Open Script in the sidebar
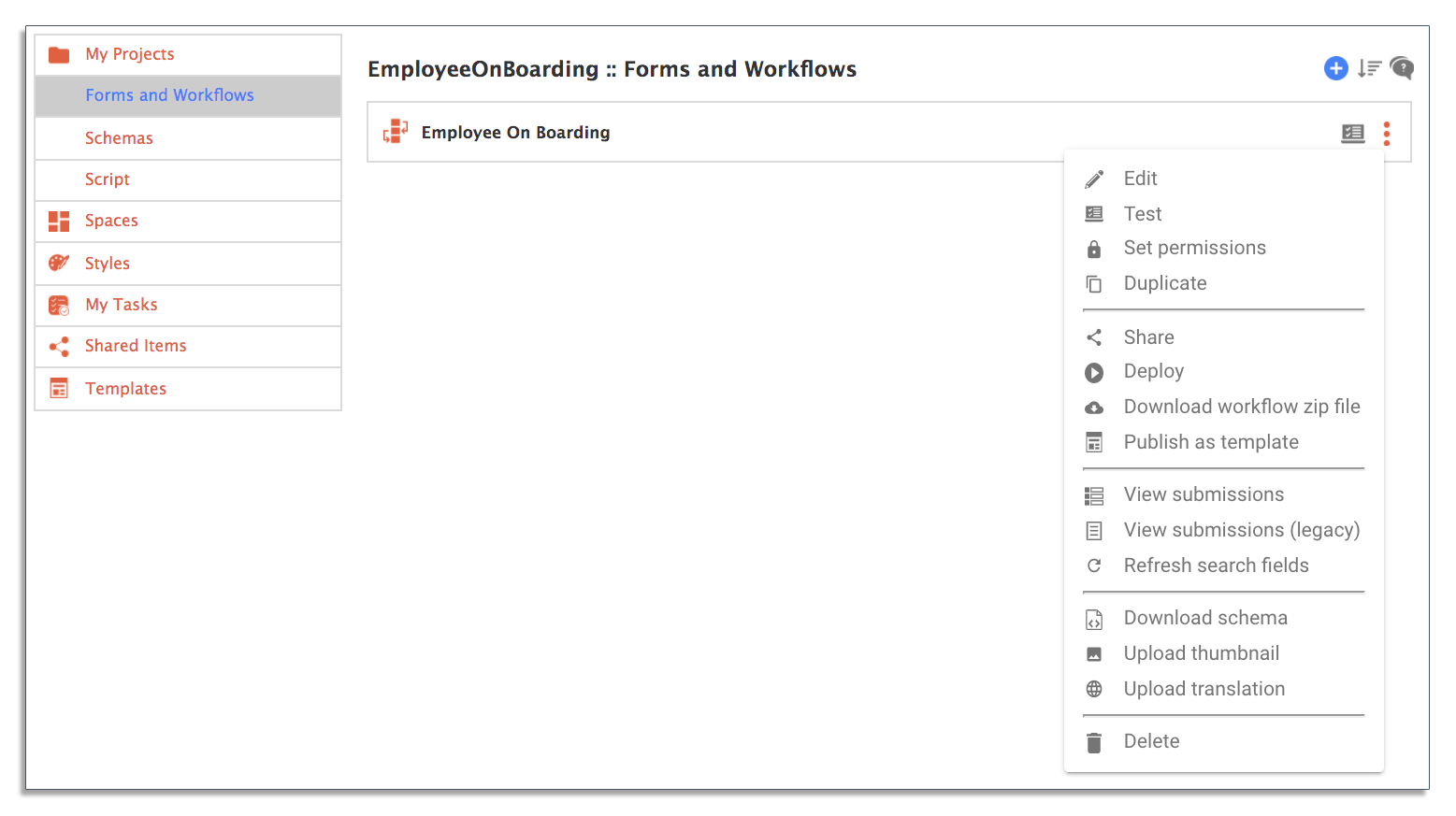Screen dimensions: 1456x816 coord(188,179)
